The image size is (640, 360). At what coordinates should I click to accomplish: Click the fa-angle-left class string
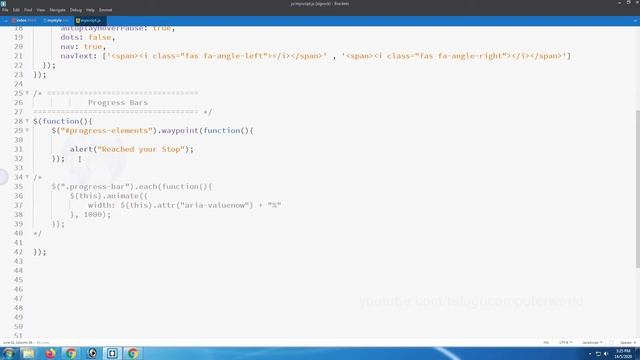click(226, 56)
